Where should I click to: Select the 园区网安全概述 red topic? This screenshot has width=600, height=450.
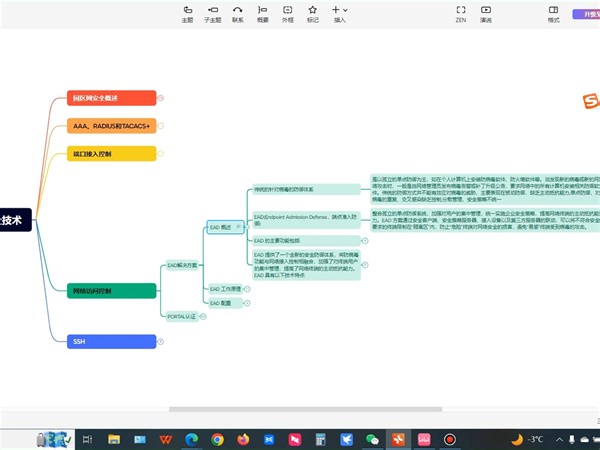pos(112,98)
